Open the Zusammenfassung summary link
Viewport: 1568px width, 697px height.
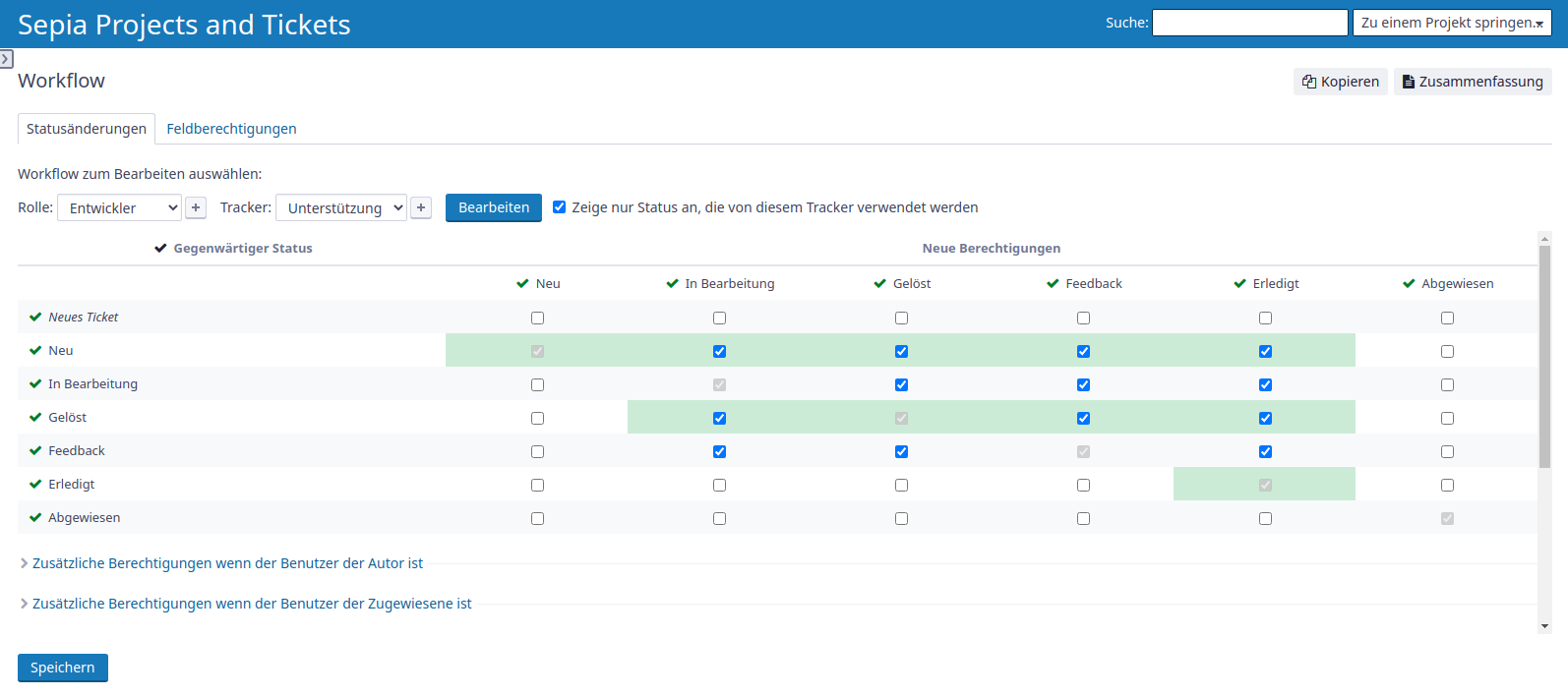click(1472, 82)
